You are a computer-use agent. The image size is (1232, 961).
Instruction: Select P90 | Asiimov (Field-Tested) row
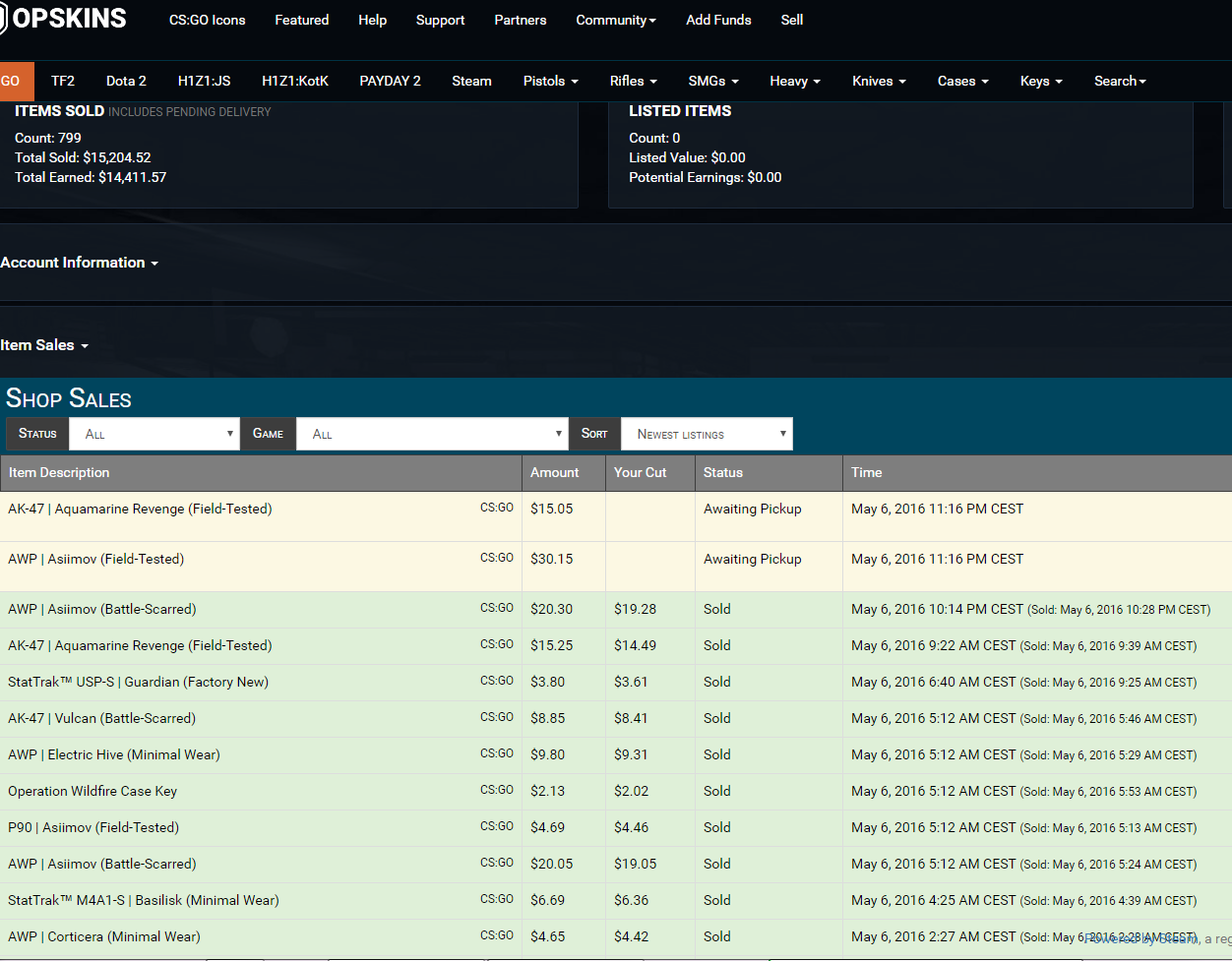(616, 828)
